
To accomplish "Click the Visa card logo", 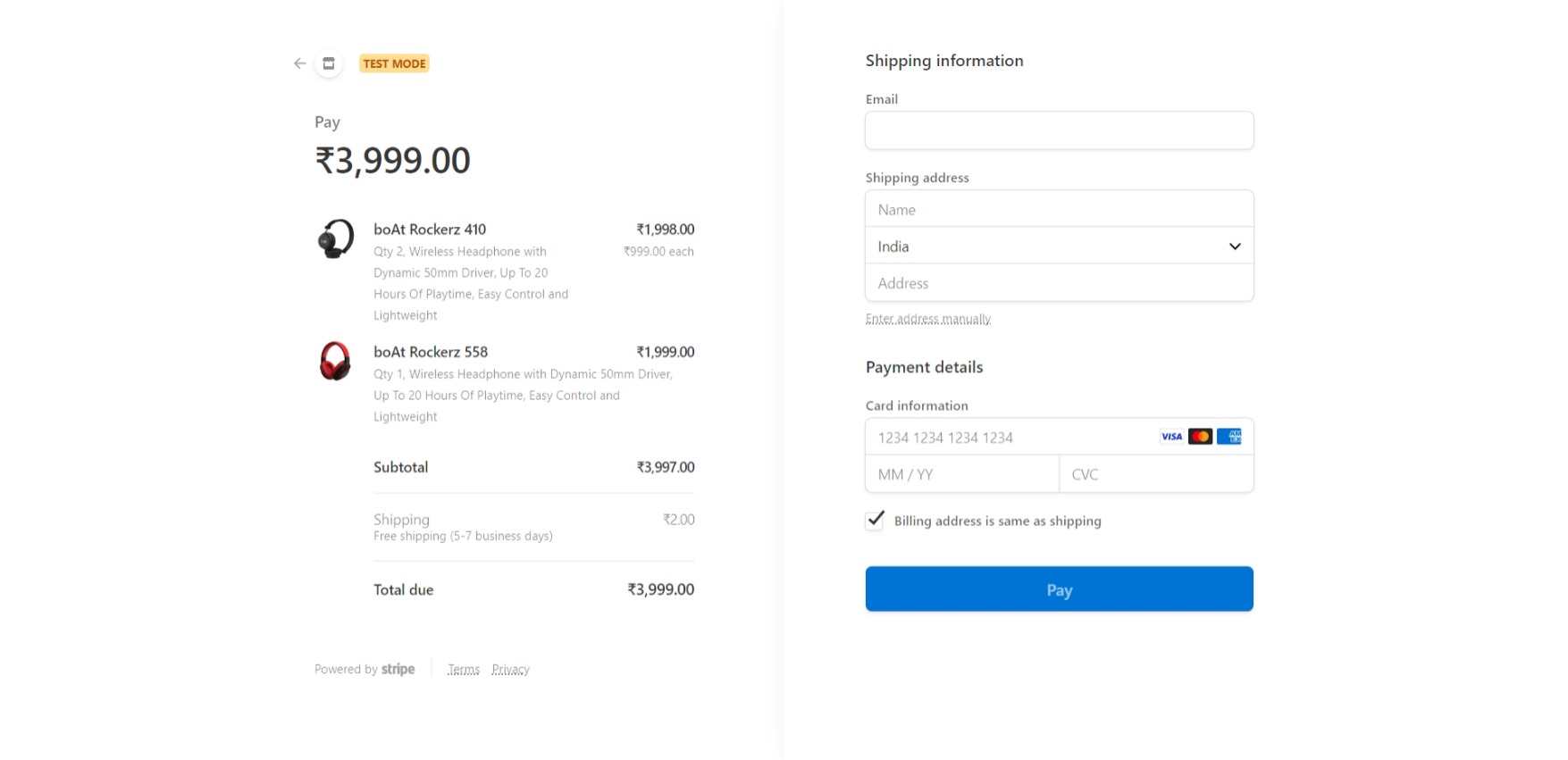I will [x=1171, y=437].
